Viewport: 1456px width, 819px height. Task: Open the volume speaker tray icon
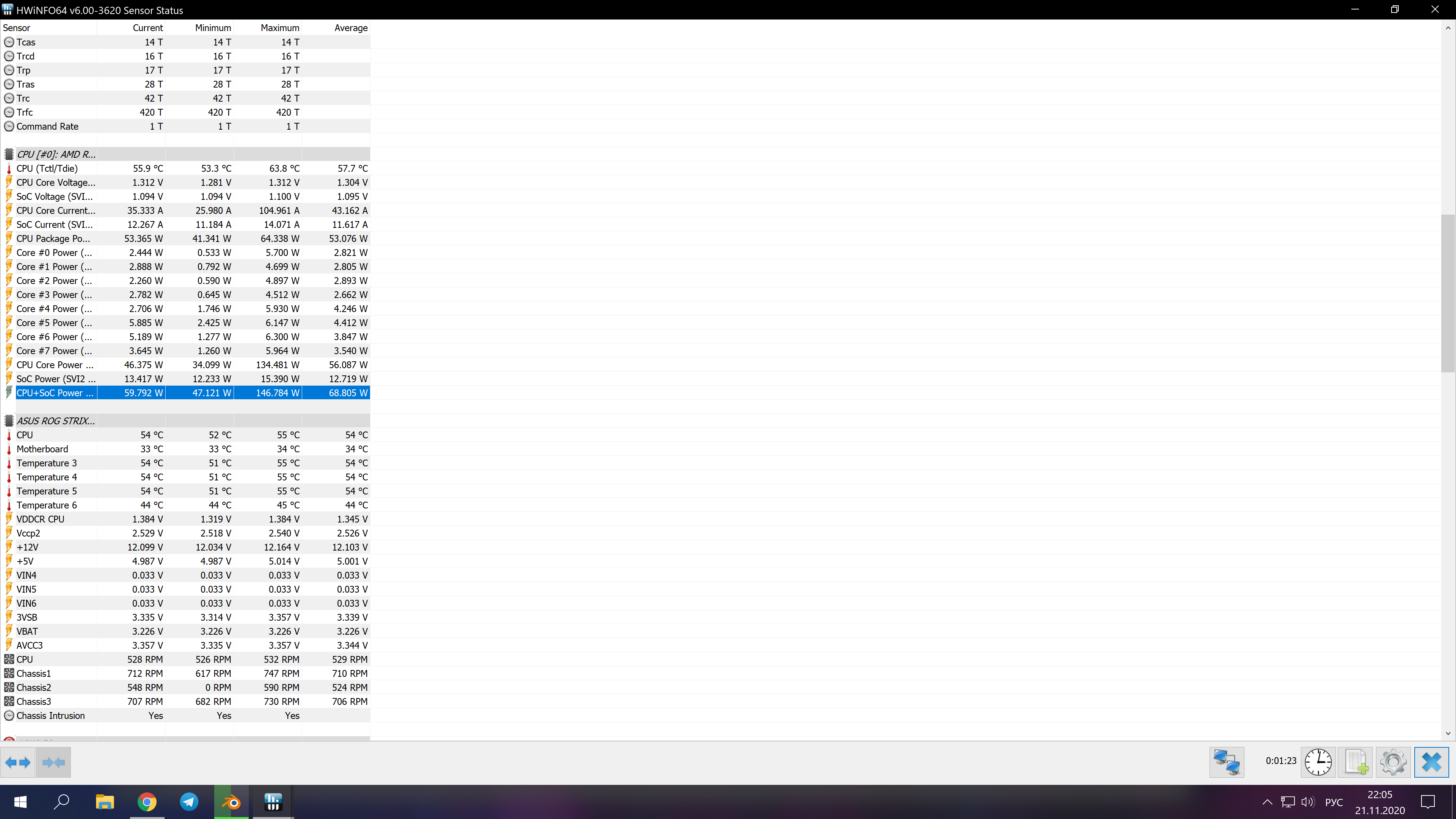(x=1308, y=802)
